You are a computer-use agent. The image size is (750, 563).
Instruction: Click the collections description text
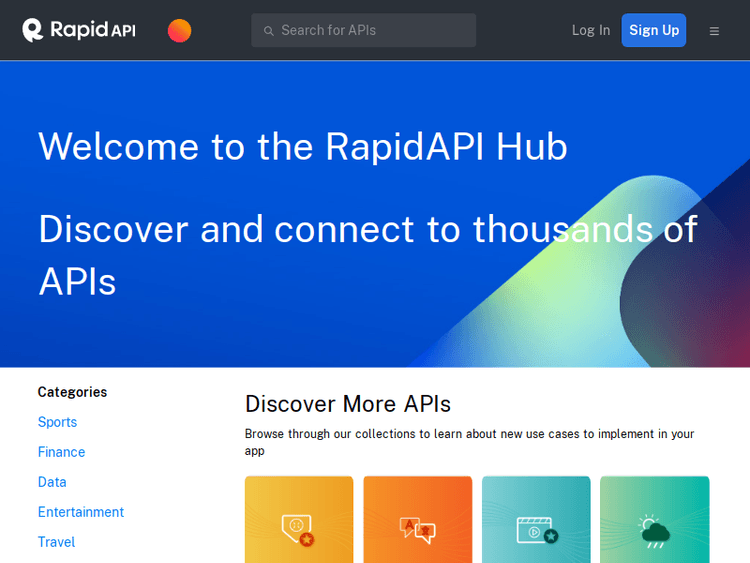click(x=469, y=442)
